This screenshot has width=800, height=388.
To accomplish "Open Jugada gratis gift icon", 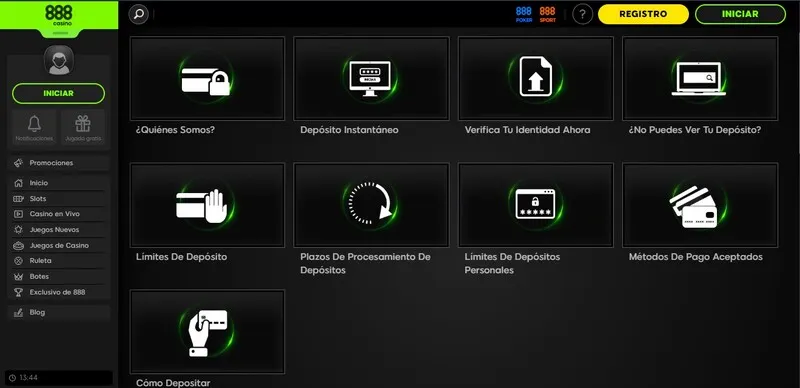I will 83,124.
